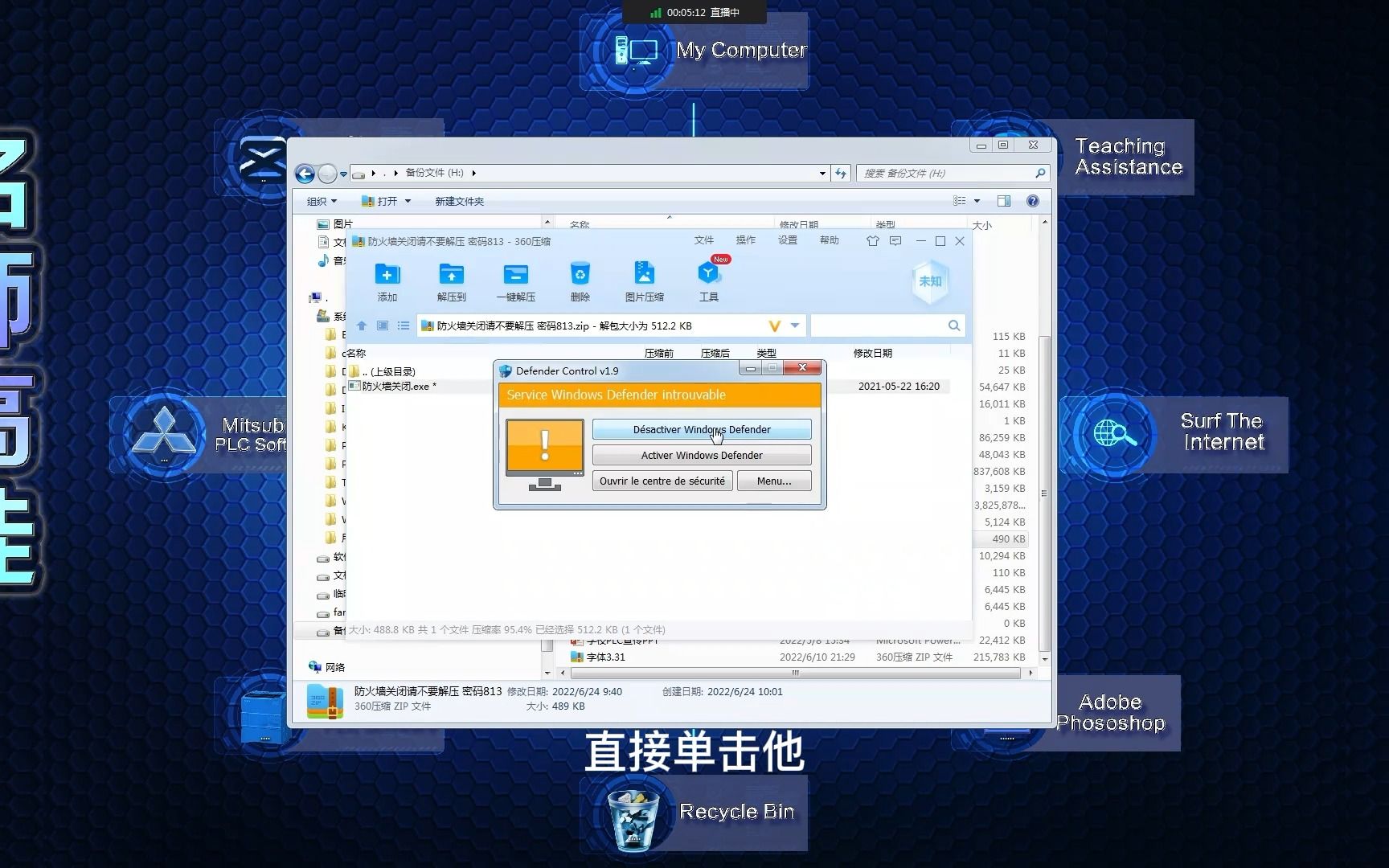The image size is (1389, 868).
Task: Open Surf The Internet desktop shortcut
Action: click(x=1174, y=434)
